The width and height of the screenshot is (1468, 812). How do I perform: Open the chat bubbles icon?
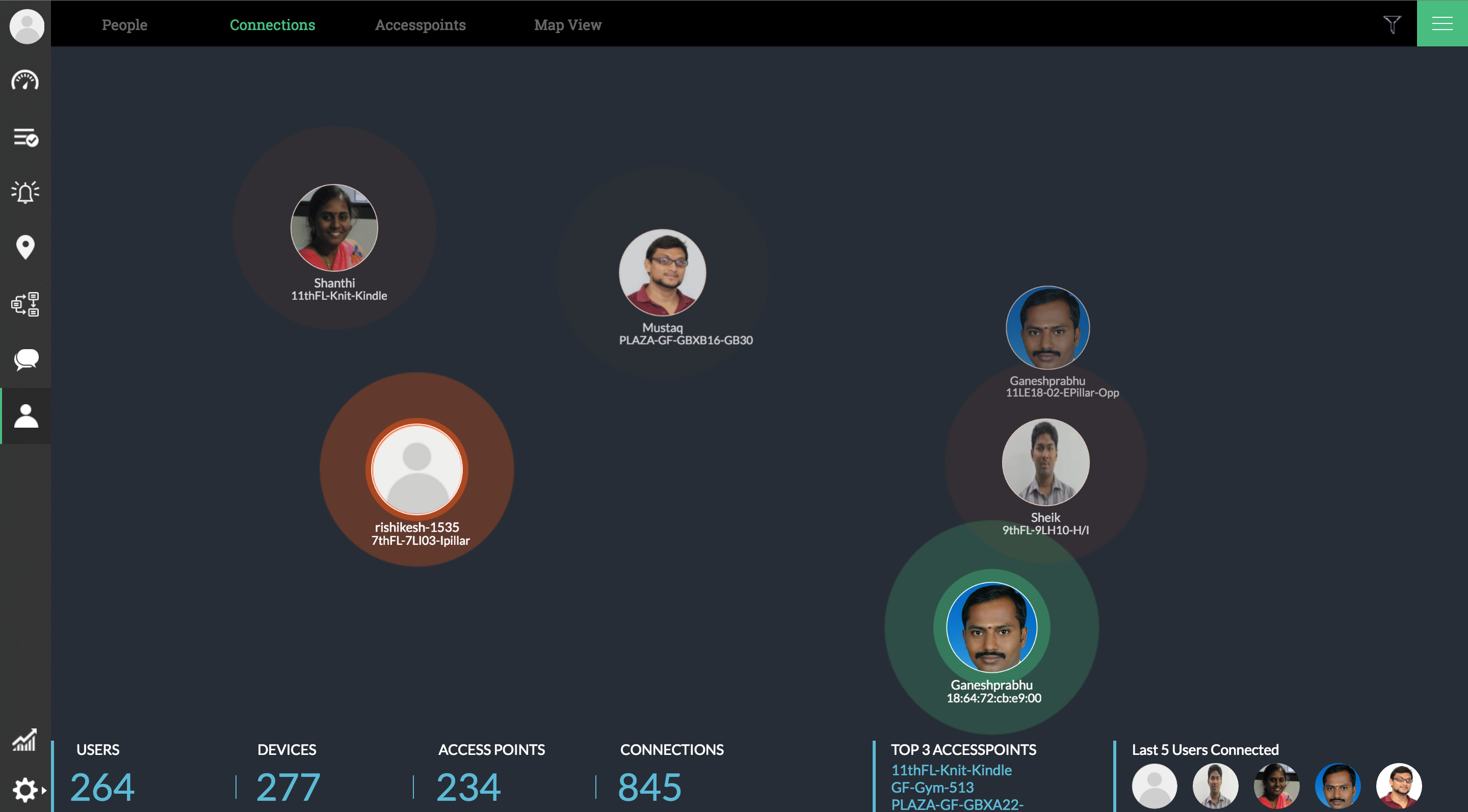pyautogui.click(x=25, y=359)
